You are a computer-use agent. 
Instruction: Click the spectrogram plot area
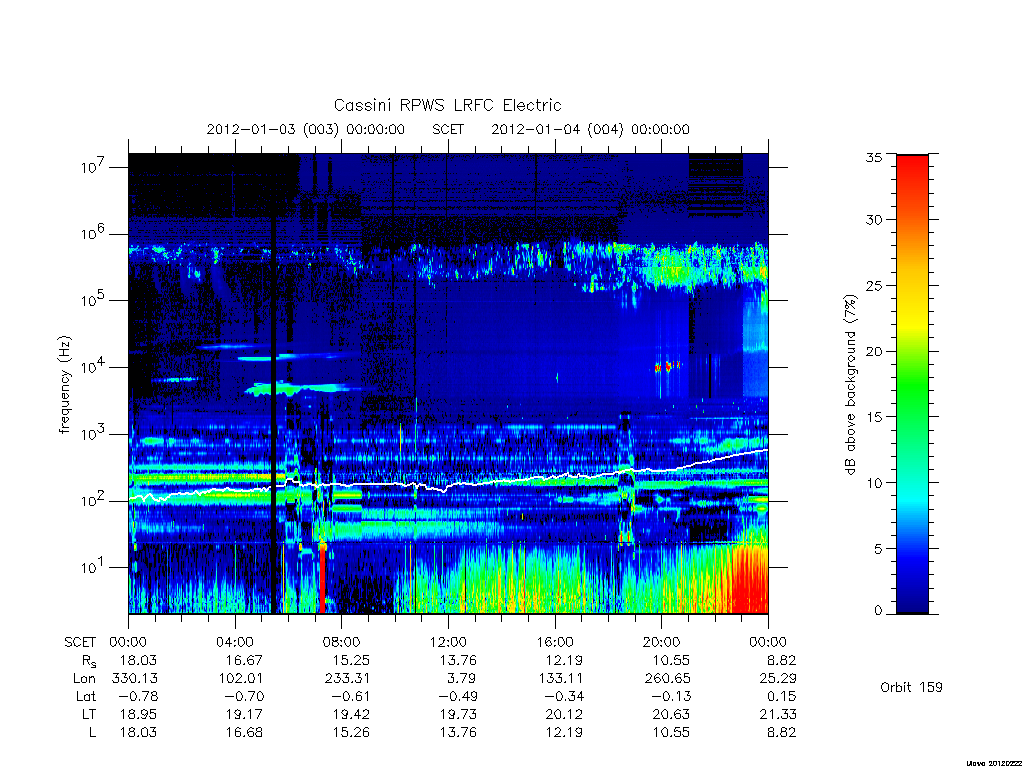pos(448,383)
